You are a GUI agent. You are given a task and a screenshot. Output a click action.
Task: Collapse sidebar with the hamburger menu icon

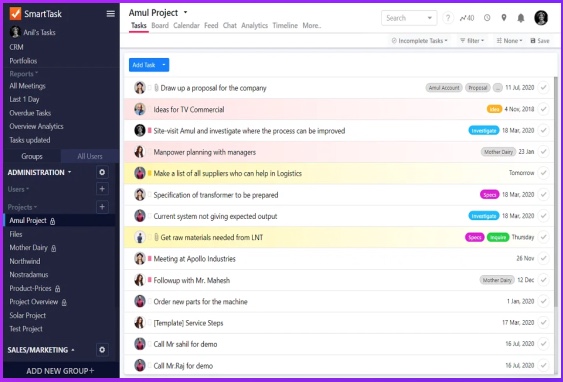[111, 14]
